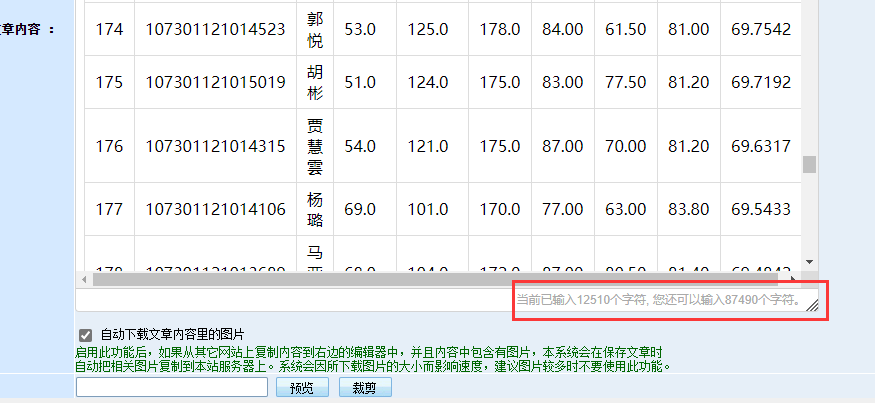Screen dimensions: 875x403
Task: Click the horizontal scrollbar right arrow
Action: [793, 279]
